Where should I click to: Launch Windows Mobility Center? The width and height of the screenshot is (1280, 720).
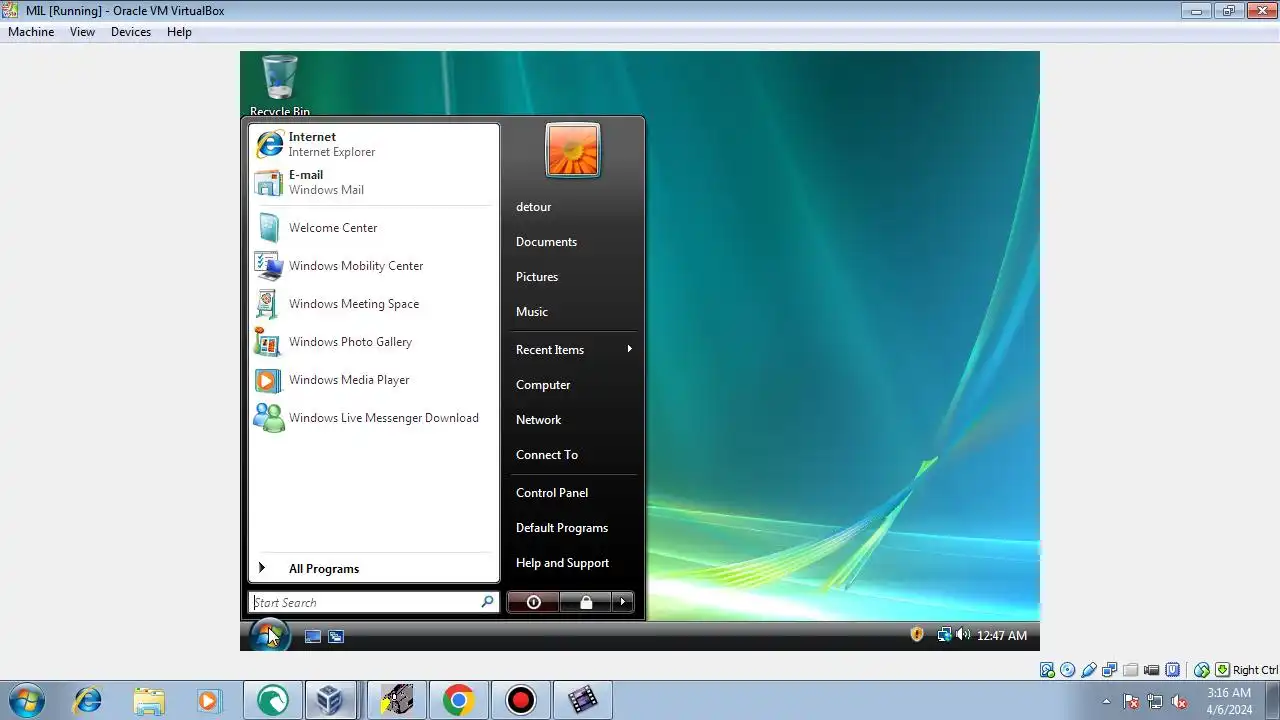click(x=373, y=266)
